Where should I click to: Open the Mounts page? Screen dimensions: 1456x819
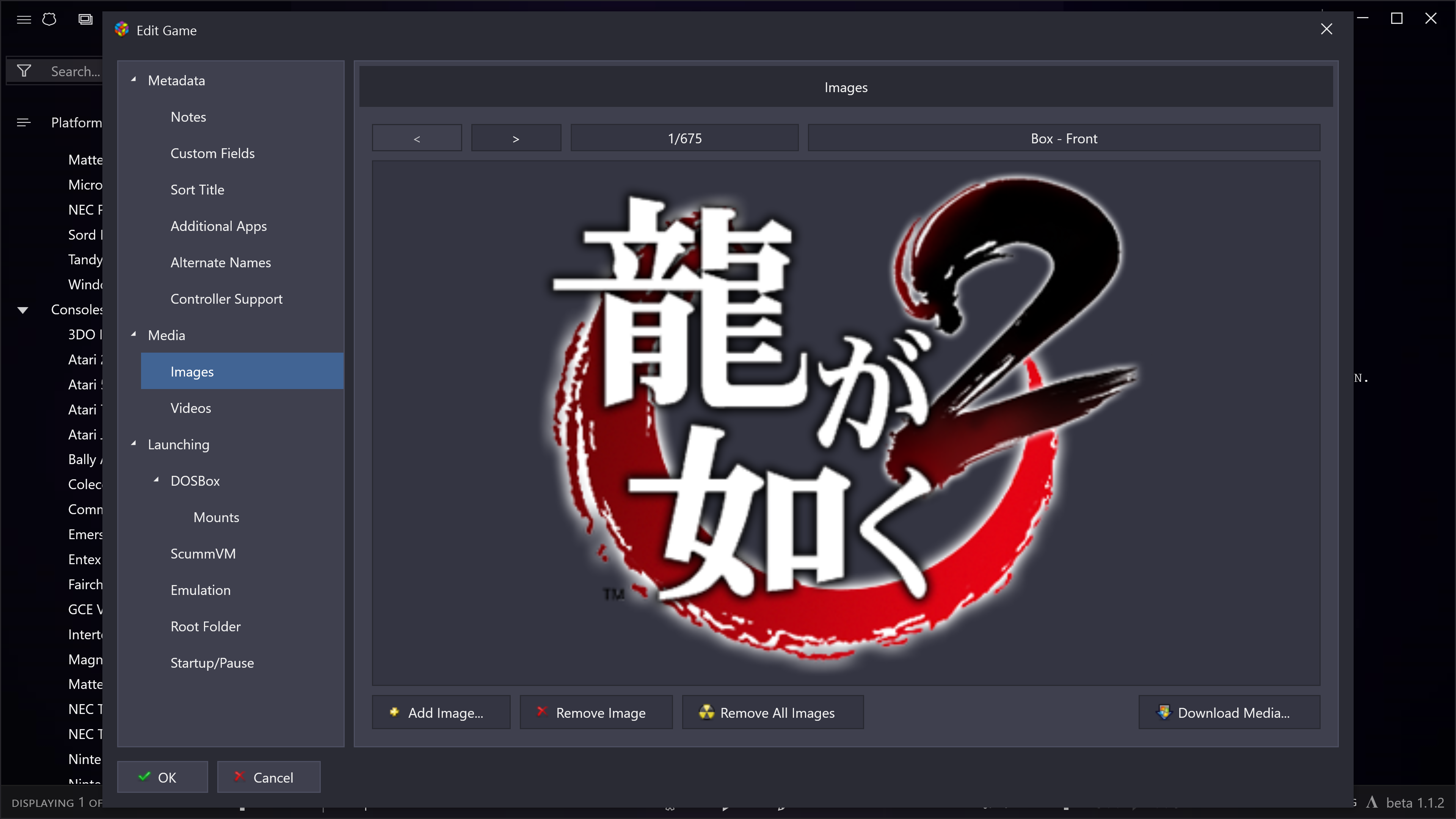[216, 517]
